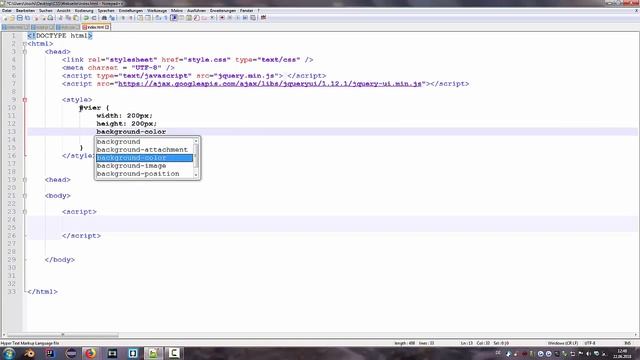Switch to the first document tab

pos(16,27)
